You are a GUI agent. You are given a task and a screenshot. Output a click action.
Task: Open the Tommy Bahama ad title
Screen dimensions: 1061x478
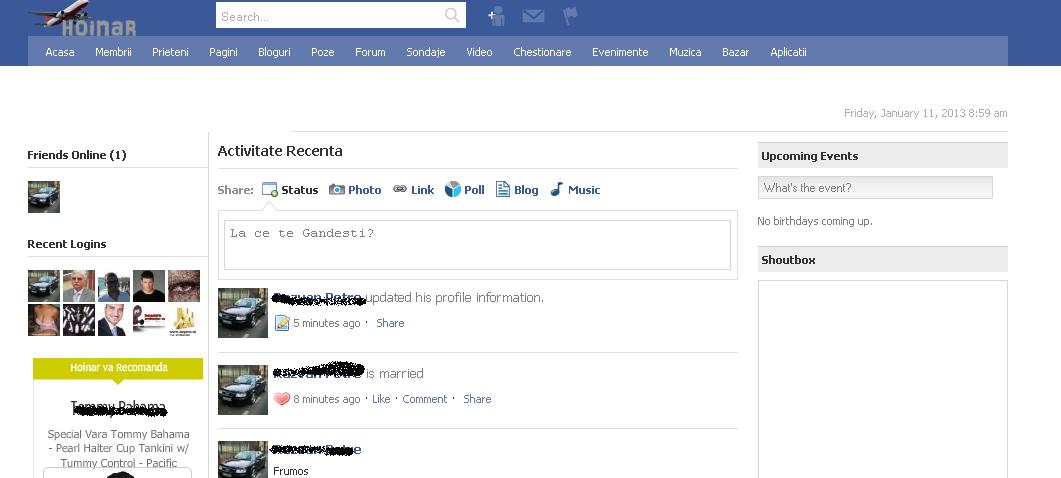pos(118,408)
